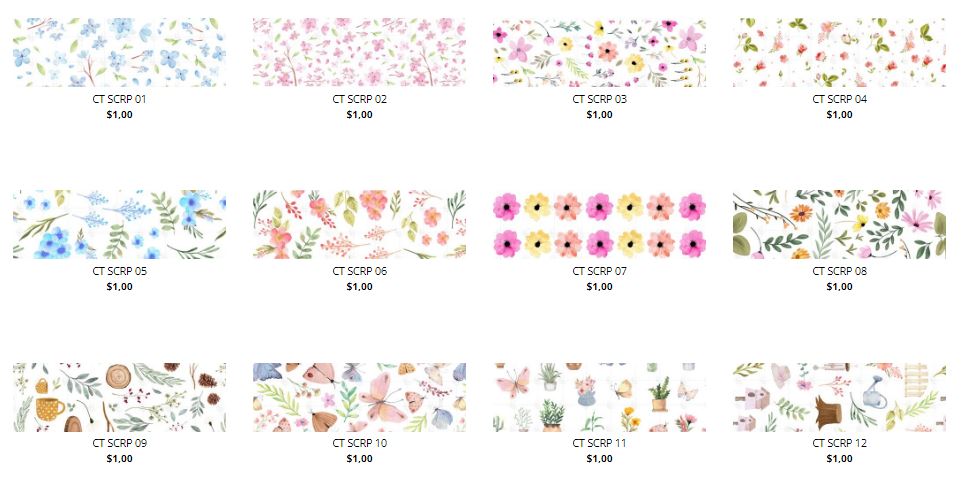The image size is (977, 490).
Task: Select the CT SCRP 02 pink blossom pattern image
Action: pos(360,52)
